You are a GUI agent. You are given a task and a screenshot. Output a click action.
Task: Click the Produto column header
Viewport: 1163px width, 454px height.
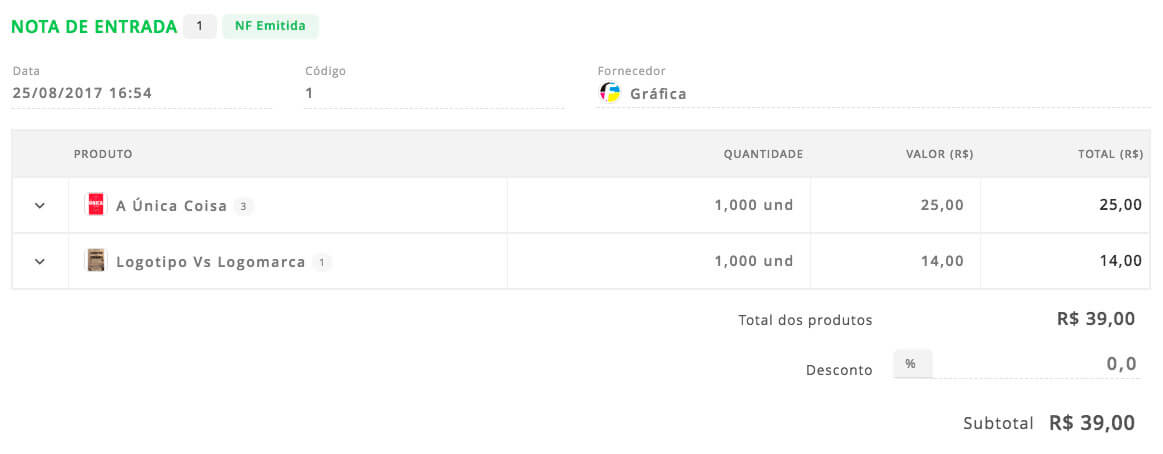[x=103, y=154]
